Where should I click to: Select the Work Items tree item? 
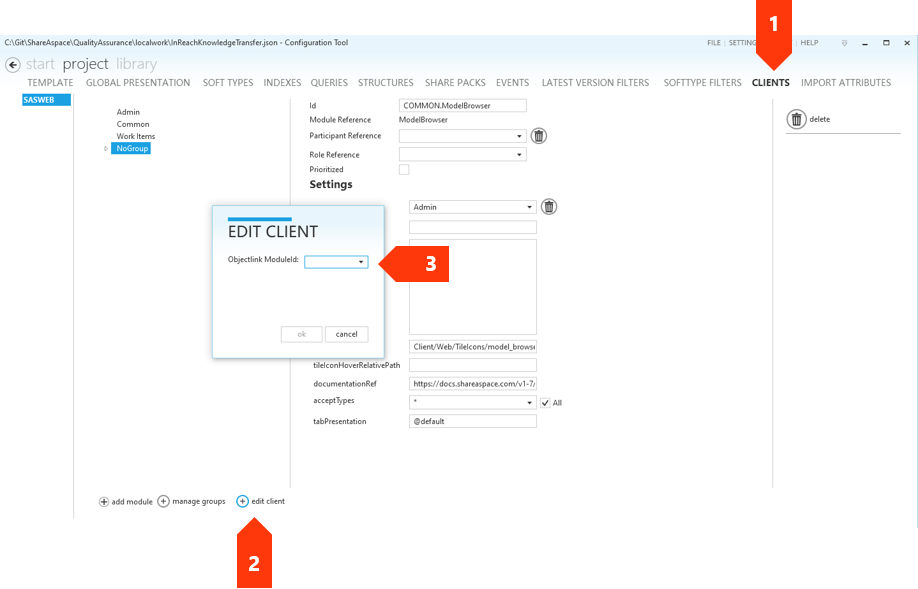tap(136, 136)
